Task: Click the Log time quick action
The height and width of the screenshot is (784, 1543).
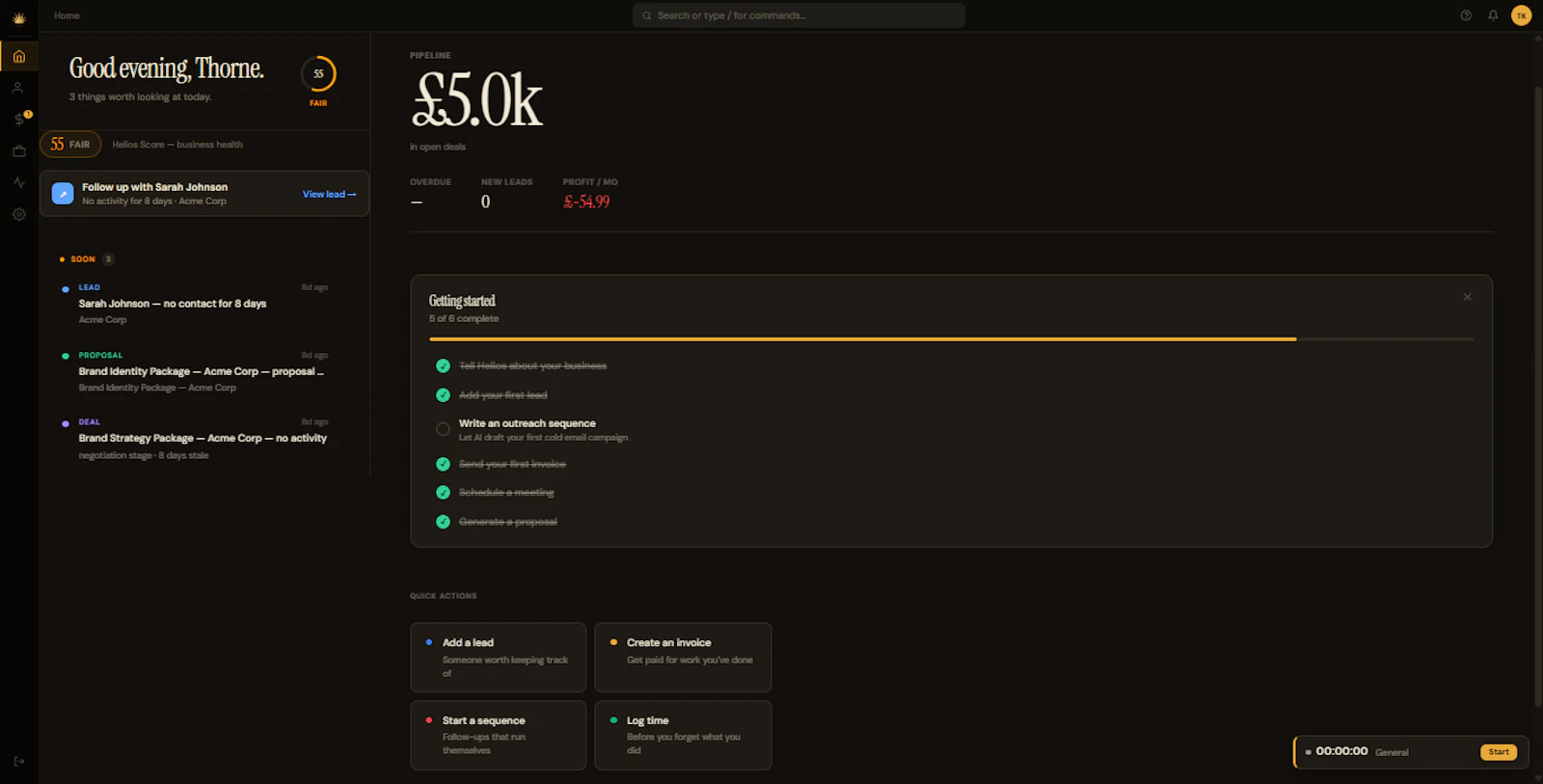Action: point(683,736)
